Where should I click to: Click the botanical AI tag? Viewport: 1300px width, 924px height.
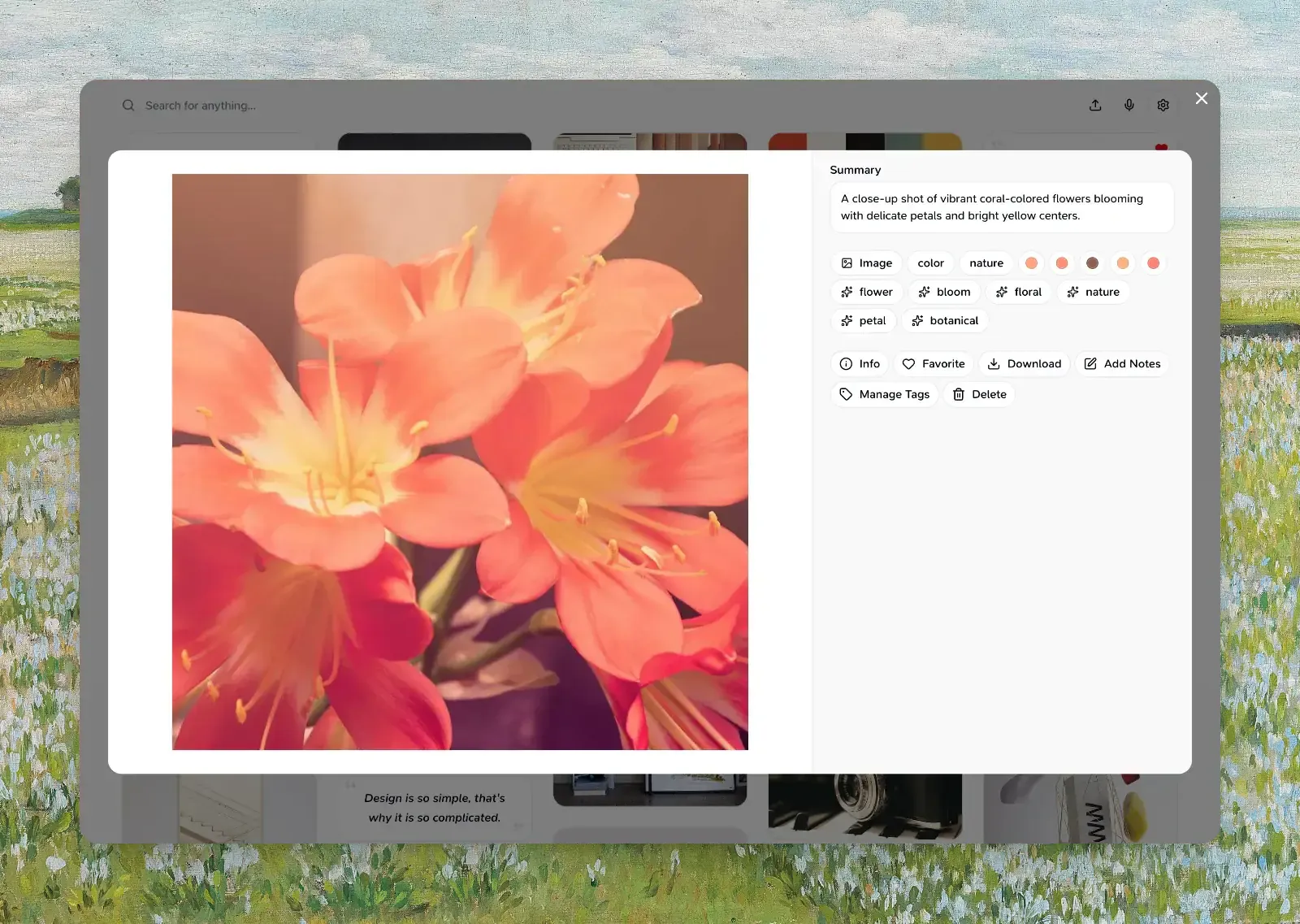(x=944, y=321)
